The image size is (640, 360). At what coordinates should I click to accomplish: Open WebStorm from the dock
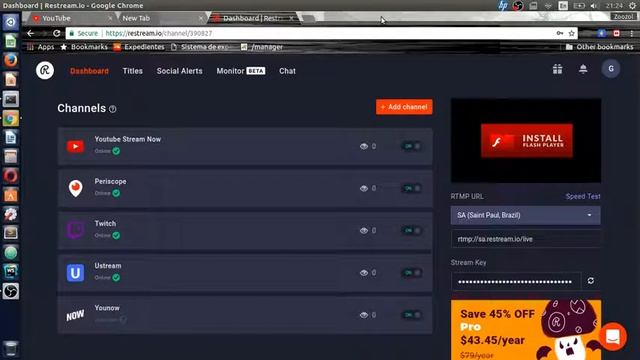tap(11, 271)
